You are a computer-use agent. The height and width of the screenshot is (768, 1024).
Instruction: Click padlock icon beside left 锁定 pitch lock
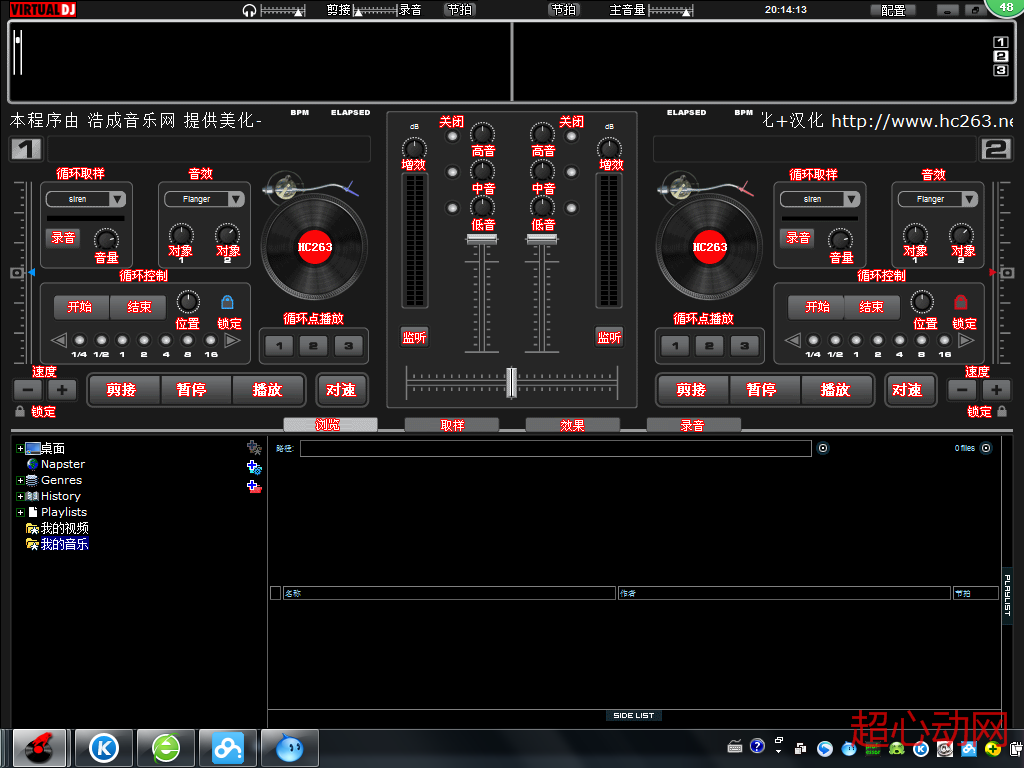pos(20,411)
